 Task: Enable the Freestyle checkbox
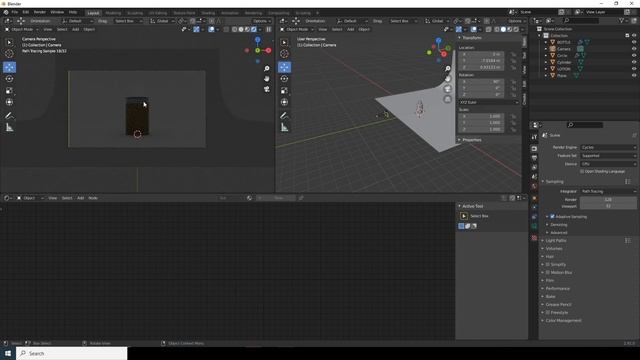[x=548, y=313]
